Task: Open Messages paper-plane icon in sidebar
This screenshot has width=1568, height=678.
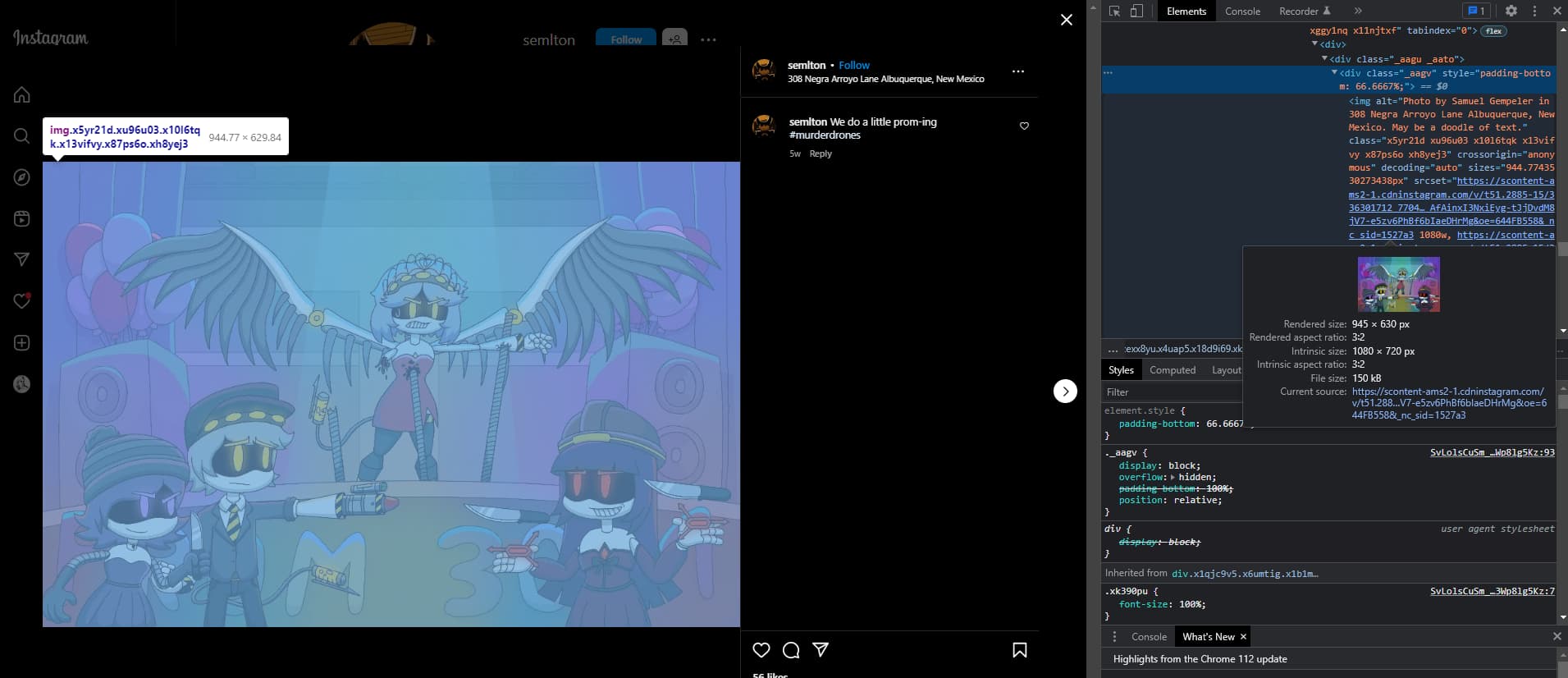Action: (22, 259)
